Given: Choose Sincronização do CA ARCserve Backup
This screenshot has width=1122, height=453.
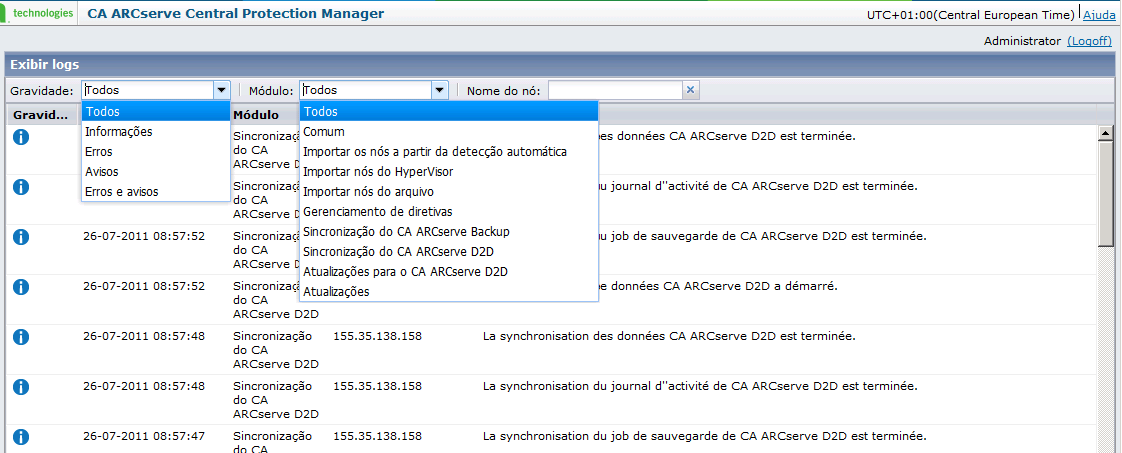Looking at the screenshot, I should [x=449, y=232].
